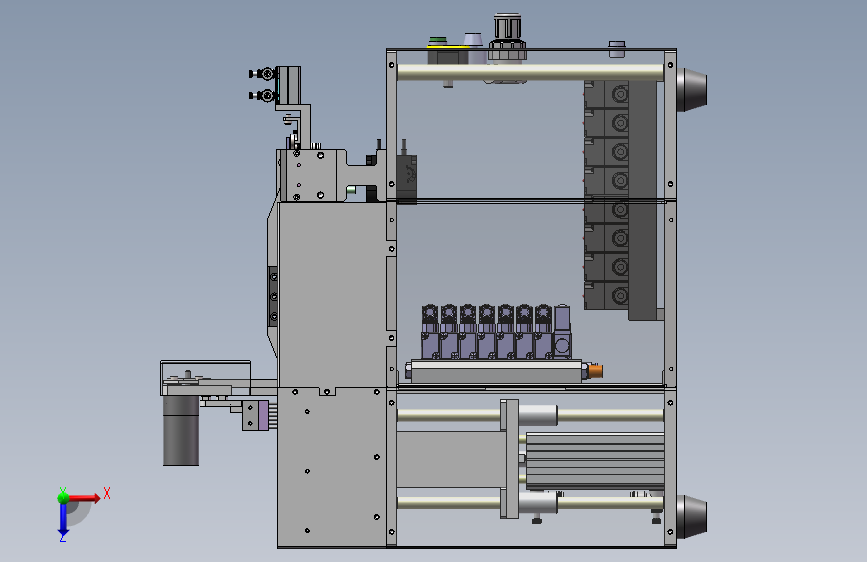The image size is (867, 562).
Task: Select the orange fitting on the valve manifold
Action: click(x=595, y=371)
